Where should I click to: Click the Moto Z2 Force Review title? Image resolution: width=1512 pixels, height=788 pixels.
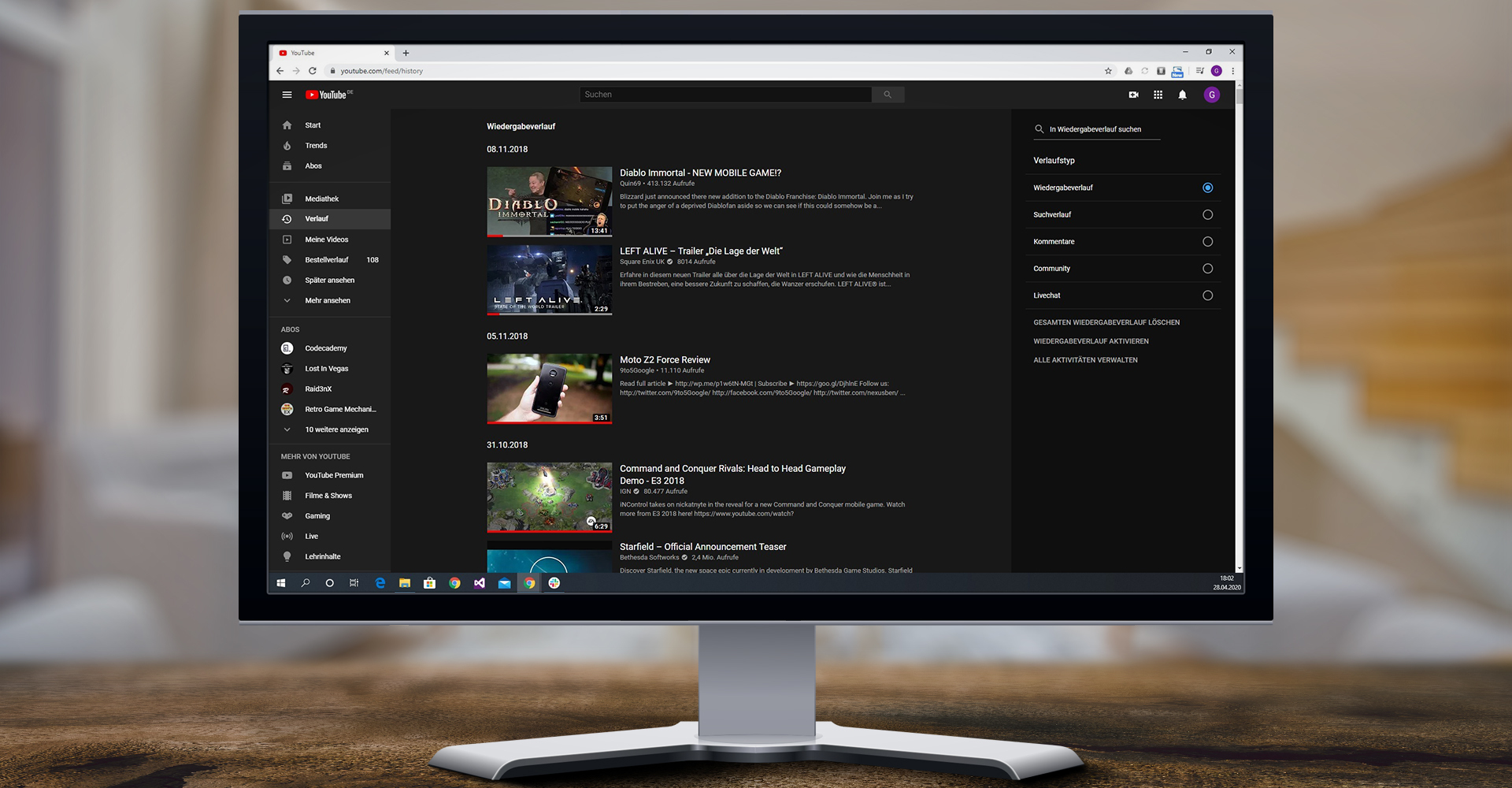coord(665,360)
